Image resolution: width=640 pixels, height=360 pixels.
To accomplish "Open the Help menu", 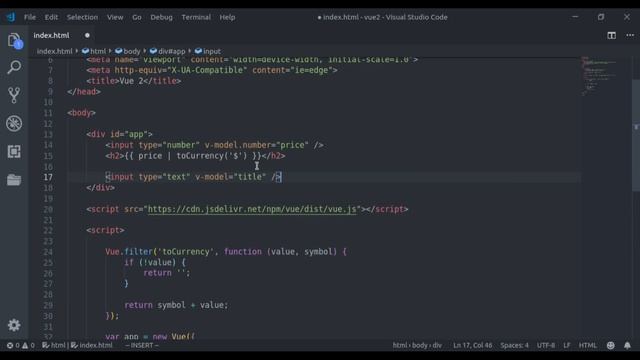I will [227, 17].
